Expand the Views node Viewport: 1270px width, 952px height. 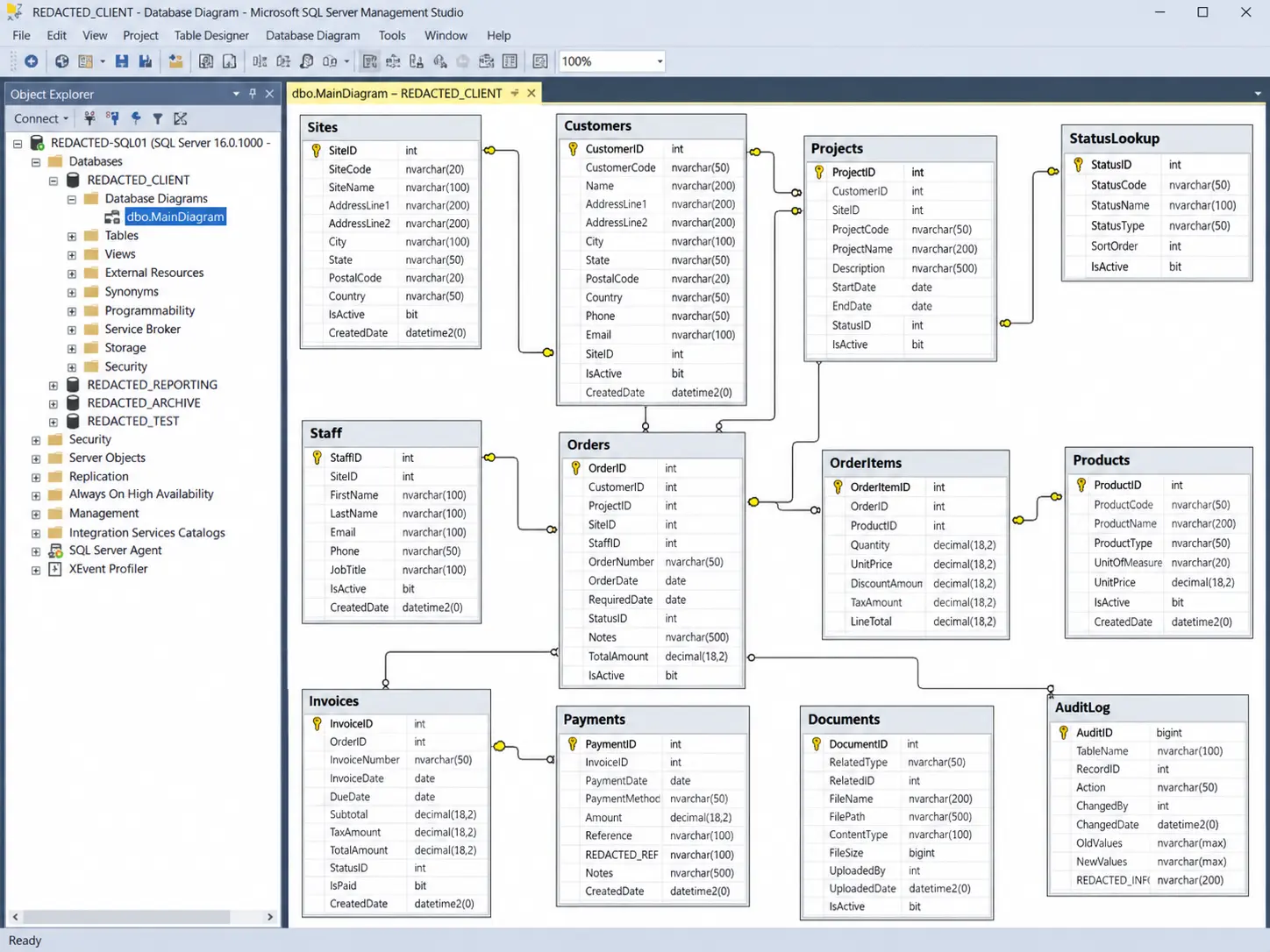click(x=72, y=255)
